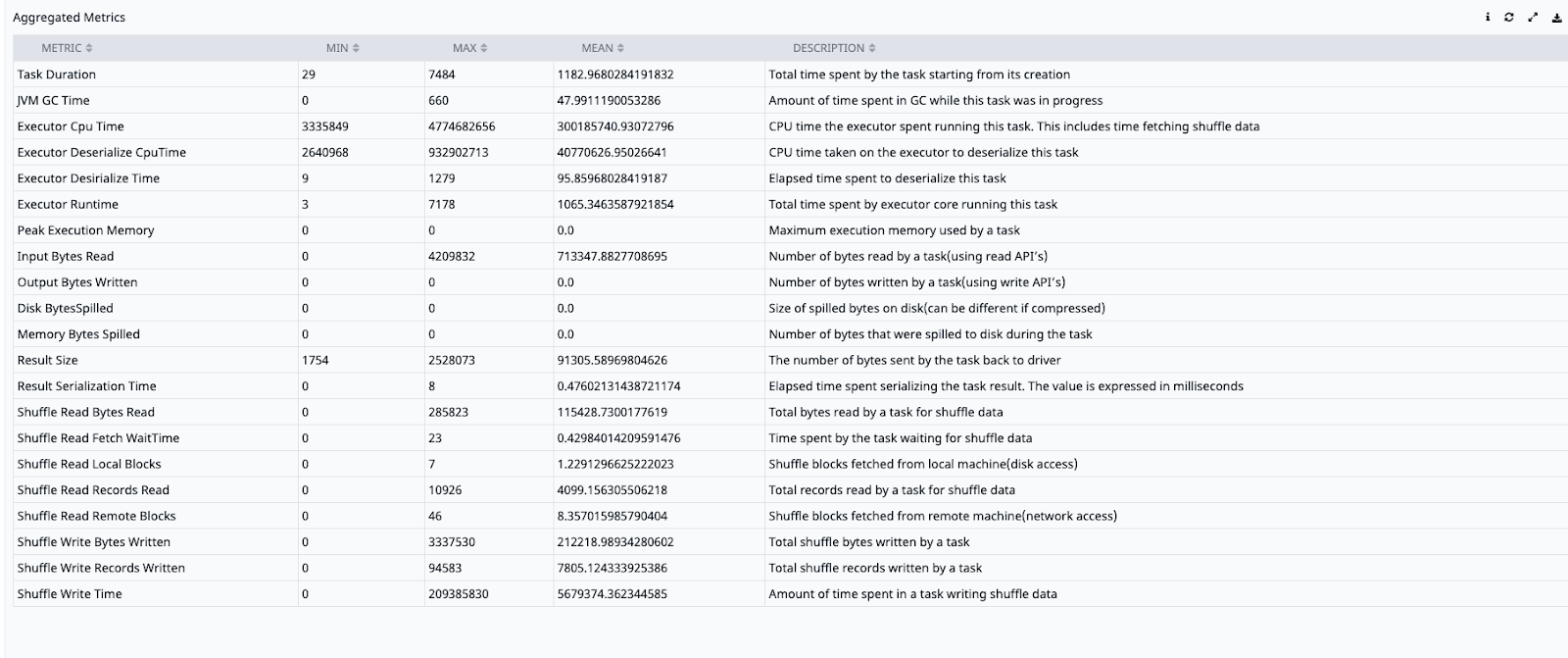Select the Input Bytes Read metric
The width and height of the screenshot is (1568, 658).
tap(66, 256)
